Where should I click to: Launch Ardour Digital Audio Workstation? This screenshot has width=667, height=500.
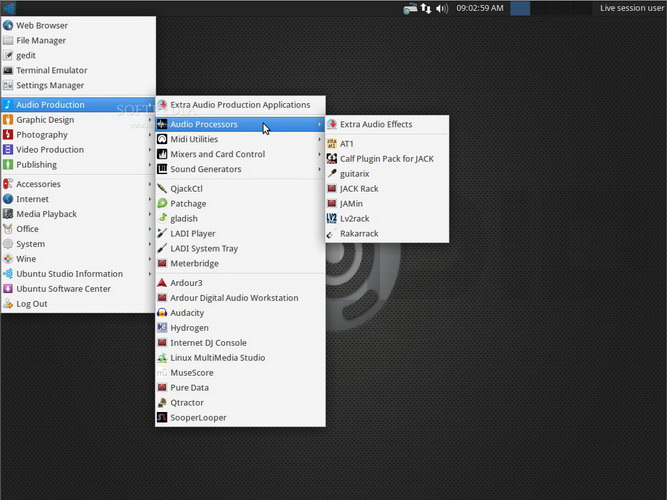[x=240, y=298]
